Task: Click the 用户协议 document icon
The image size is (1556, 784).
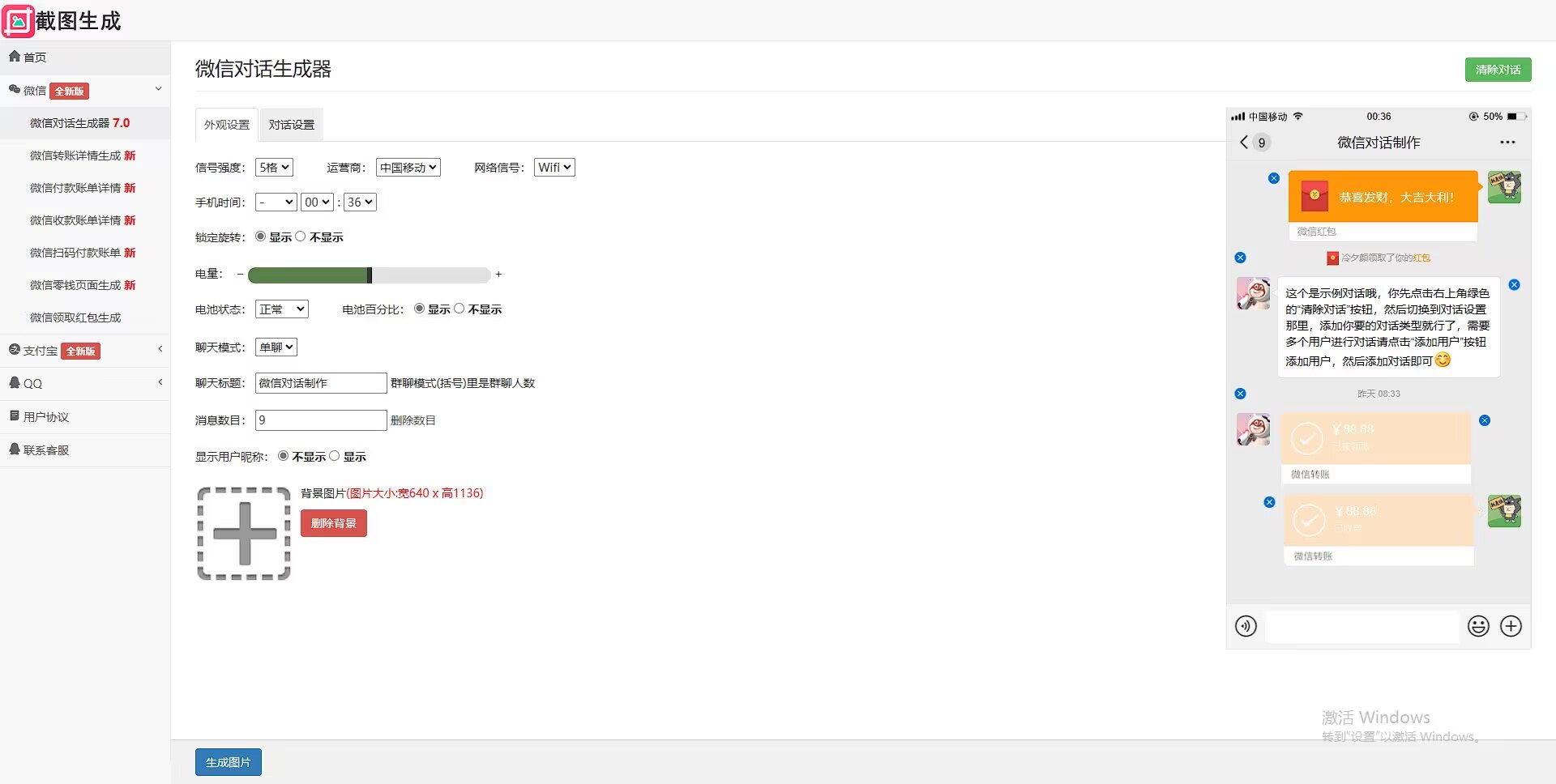Action: (15, 416)
